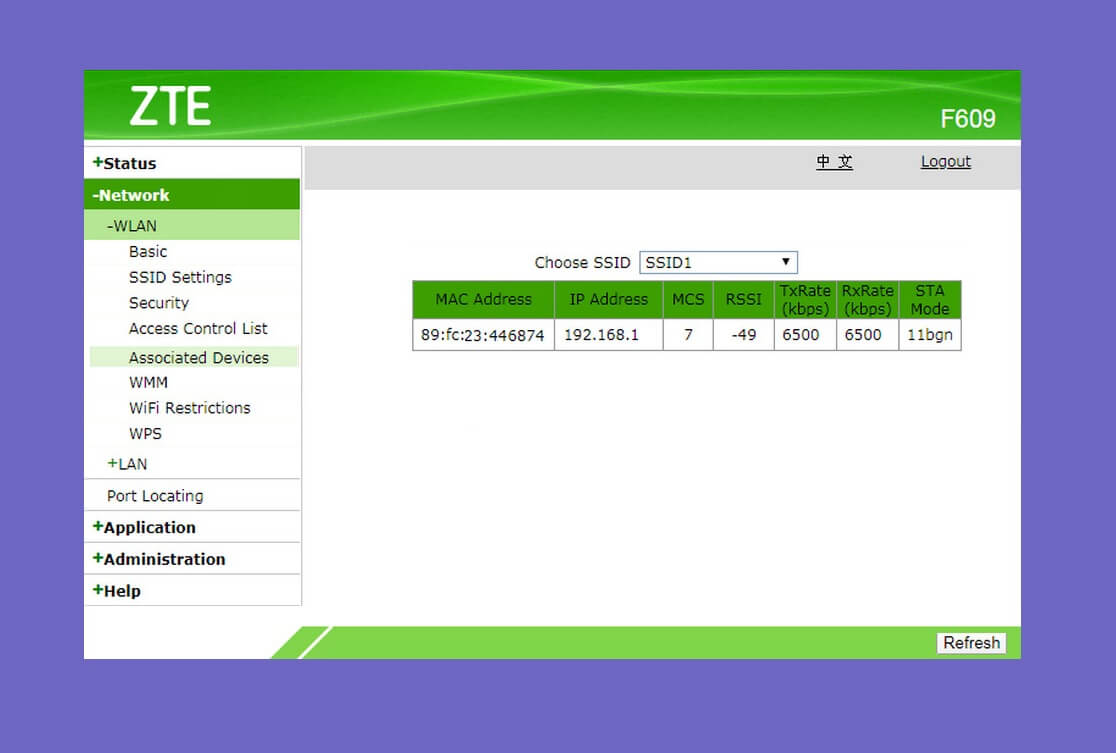Click the 11bgn STA Mode cell
Image resolution: width=1116 pixels, height=753 pixels.
point(930,335)
